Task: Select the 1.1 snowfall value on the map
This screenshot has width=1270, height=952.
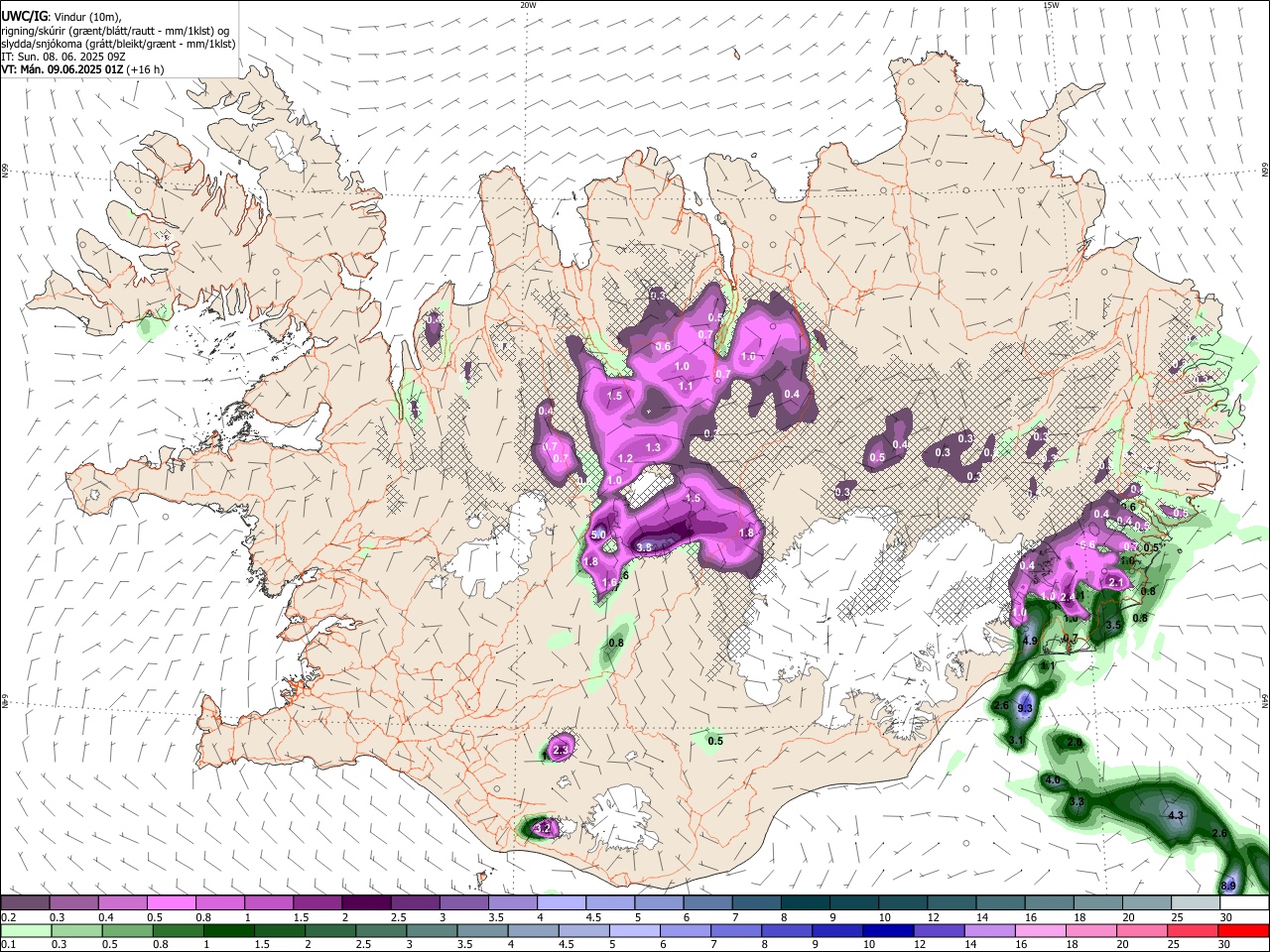Action: pos(686,387)
